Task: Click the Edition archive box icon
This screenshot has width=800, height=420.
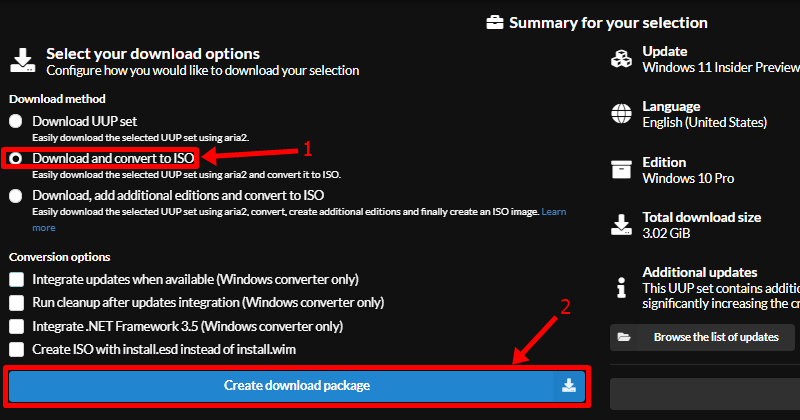Action: click(x=622, y=169)
